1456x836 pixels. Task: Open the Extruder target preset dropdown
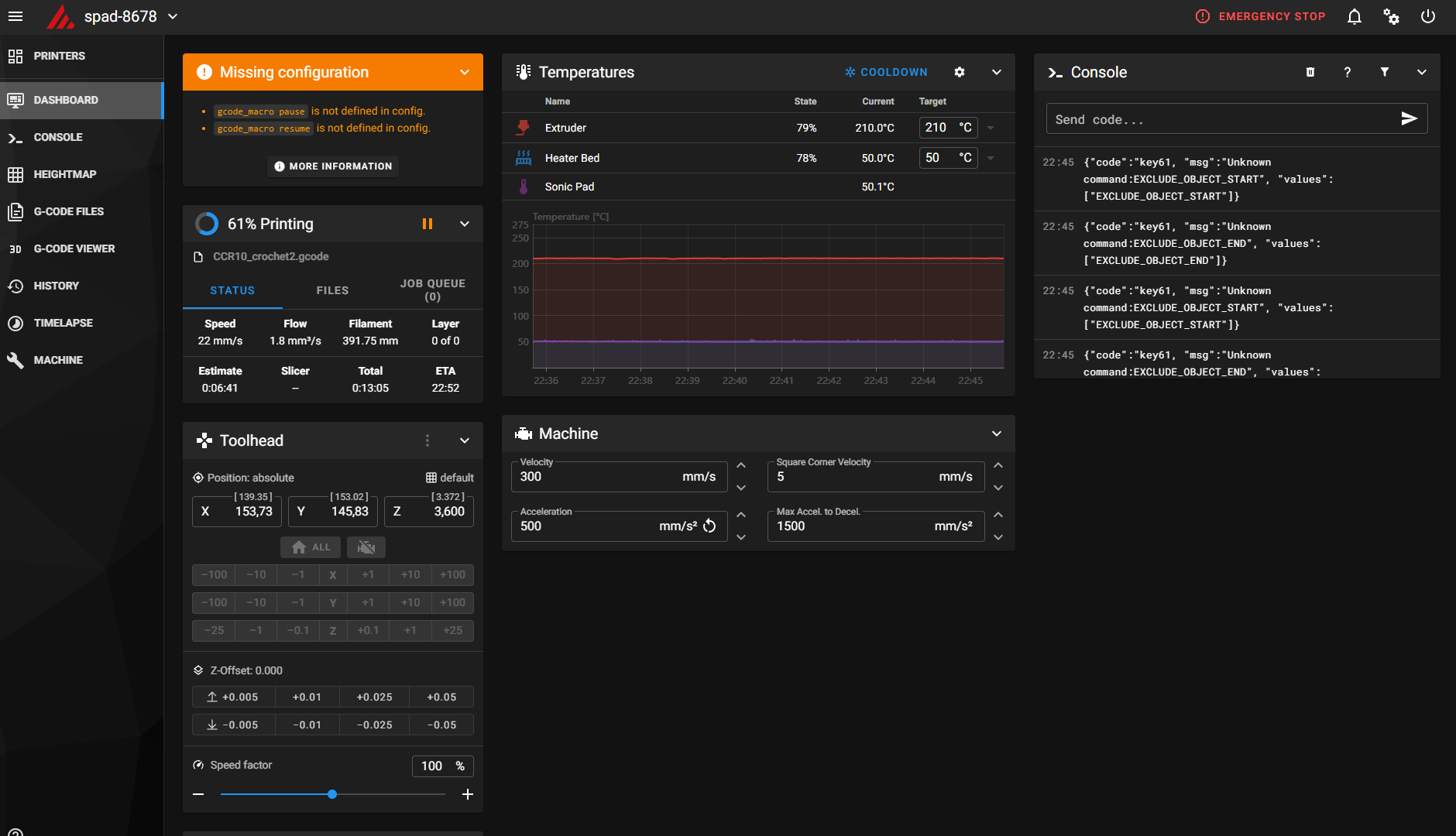point(991,128)
